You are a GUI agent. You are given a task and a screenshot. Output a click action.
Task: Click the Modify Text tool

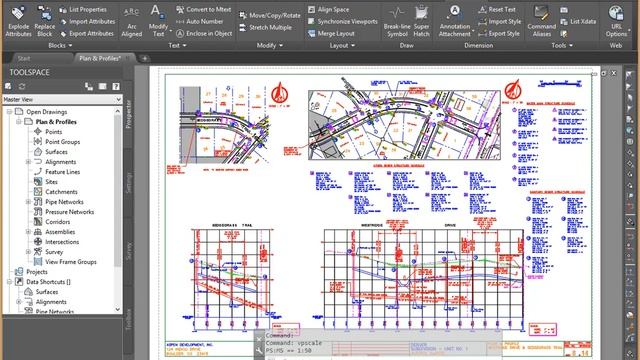pyautogui.click(x=158, y=21)
